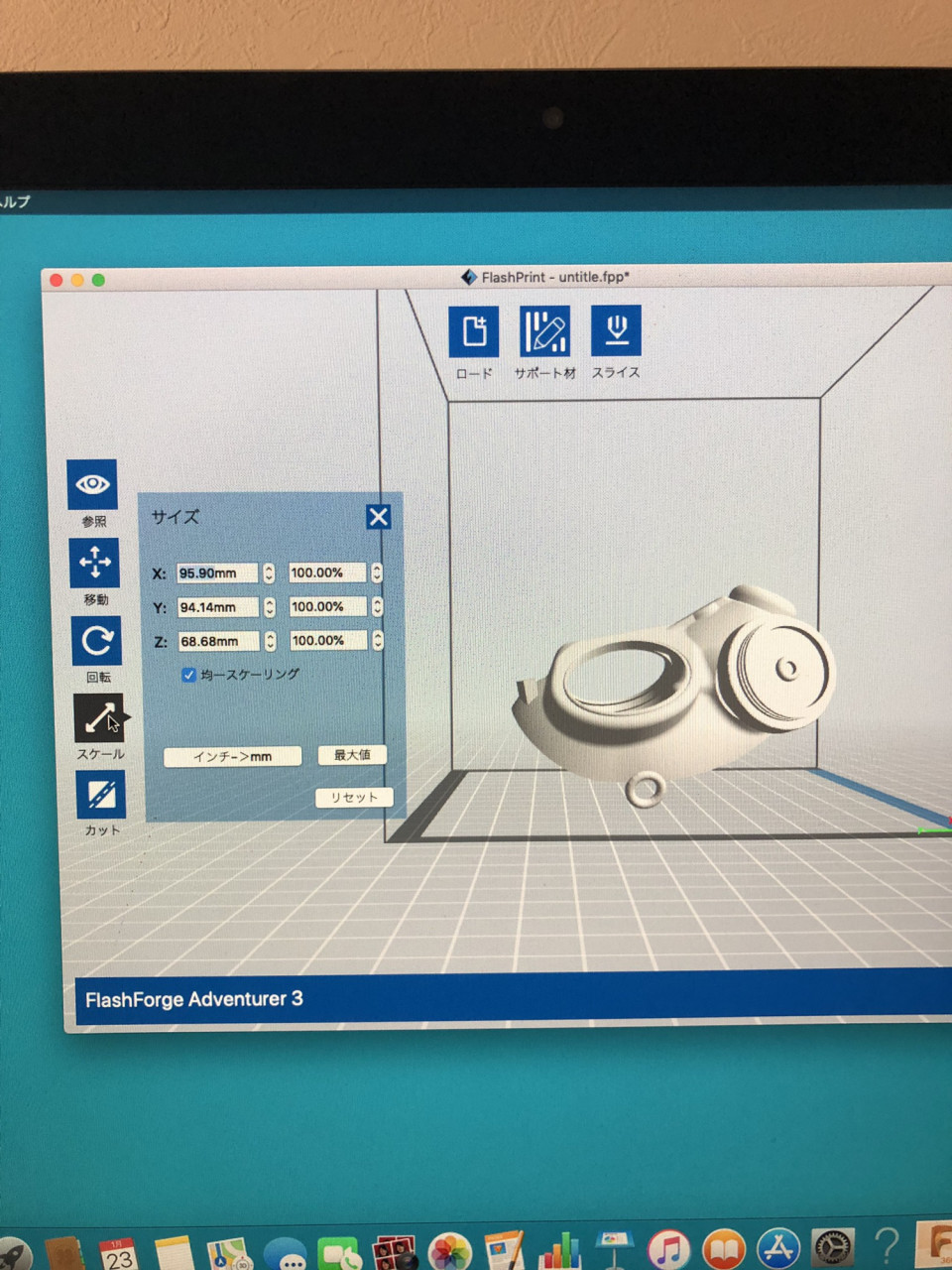Select the 回転 (Rotate) tool
Viewport: 952px width, 1270px height.
click(96, 641)
